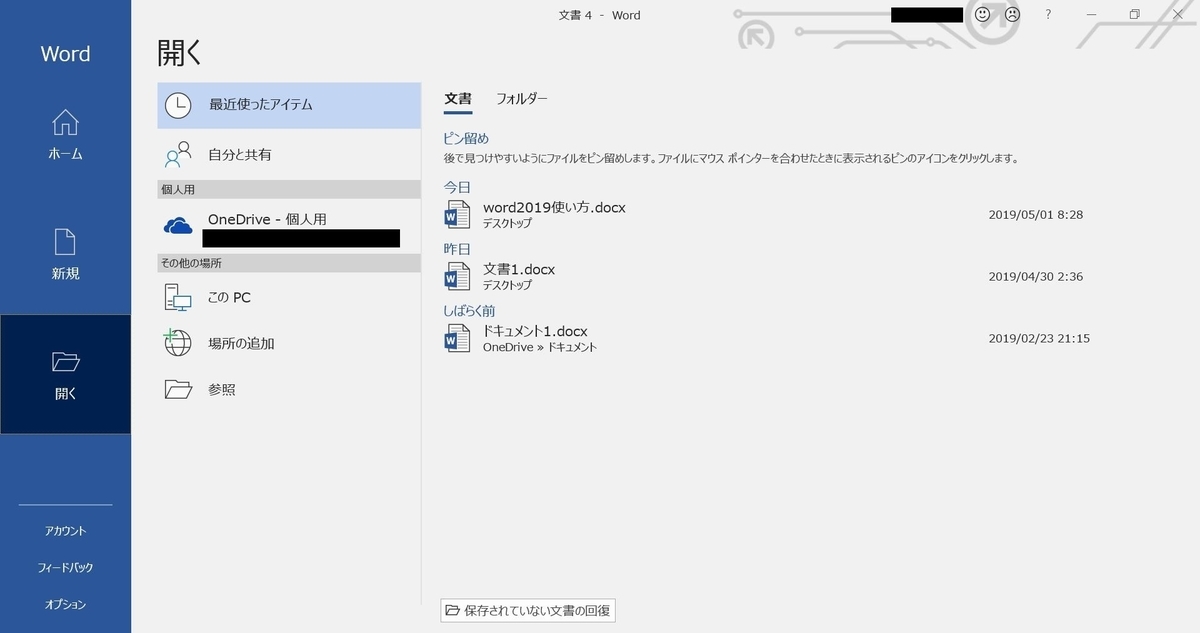This screenshot has width=1200, height=633.
Task: Minimize the Word window
Action: (1091, 15)
